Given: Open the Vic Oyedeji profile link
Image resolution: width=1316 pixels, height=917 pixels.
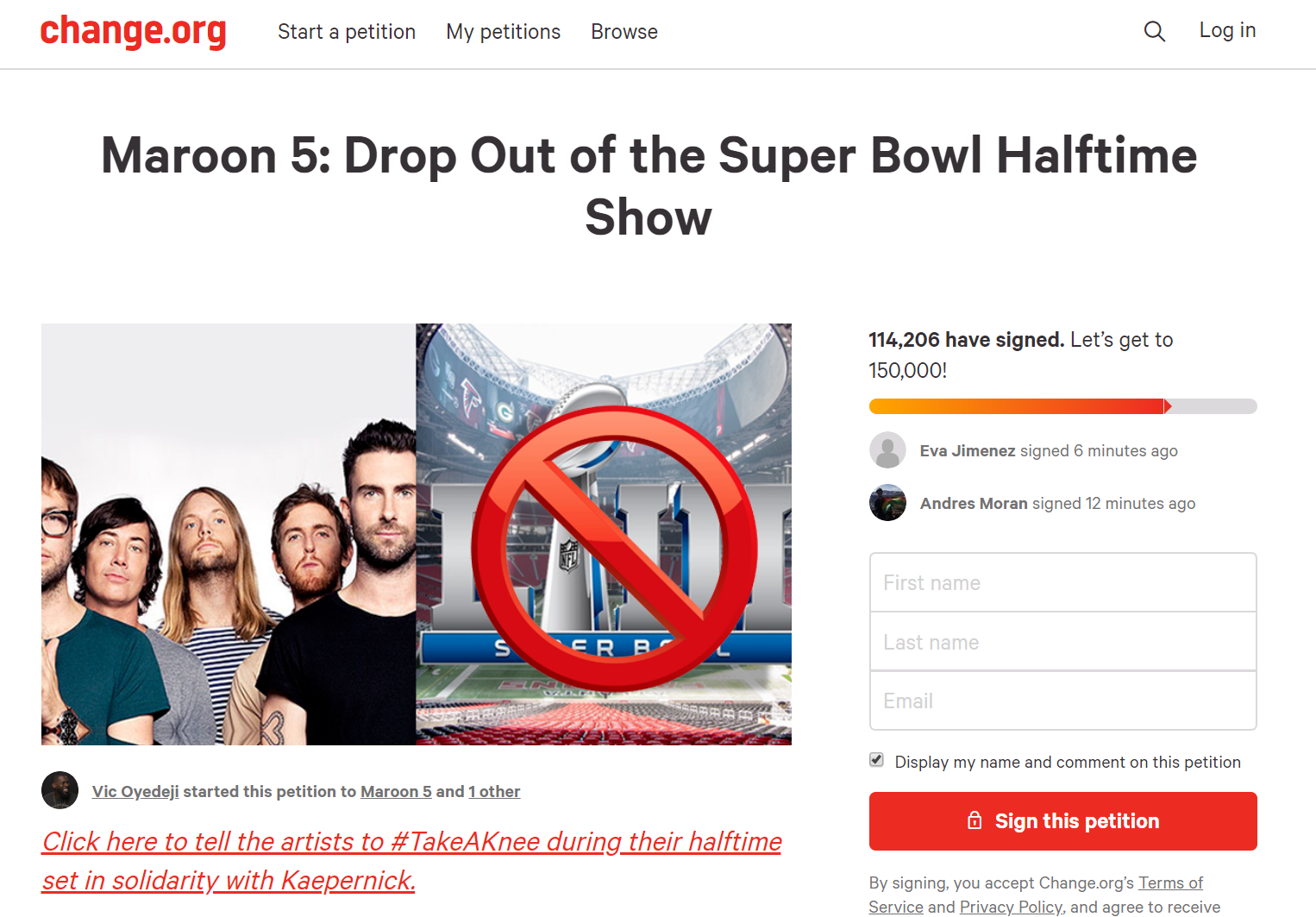Looking at the screenshot, I should coord(135,791).
